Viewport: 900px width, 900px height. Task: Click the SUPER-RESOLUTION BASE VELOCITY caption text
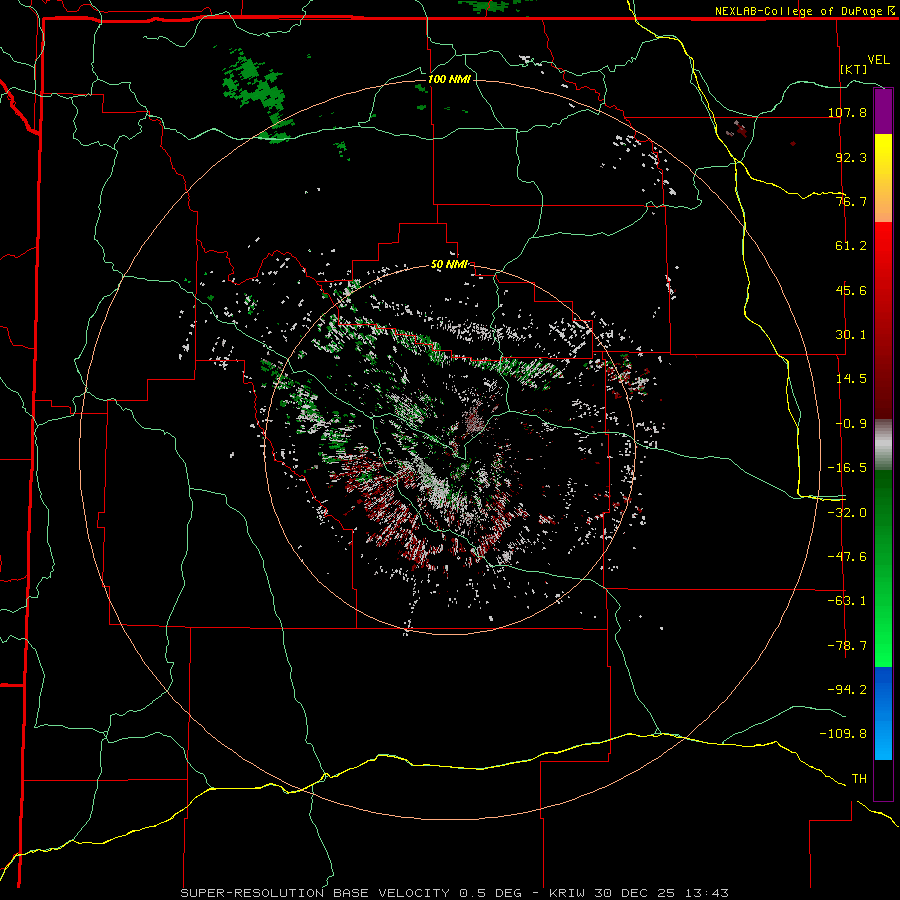[x=315, y=893]
